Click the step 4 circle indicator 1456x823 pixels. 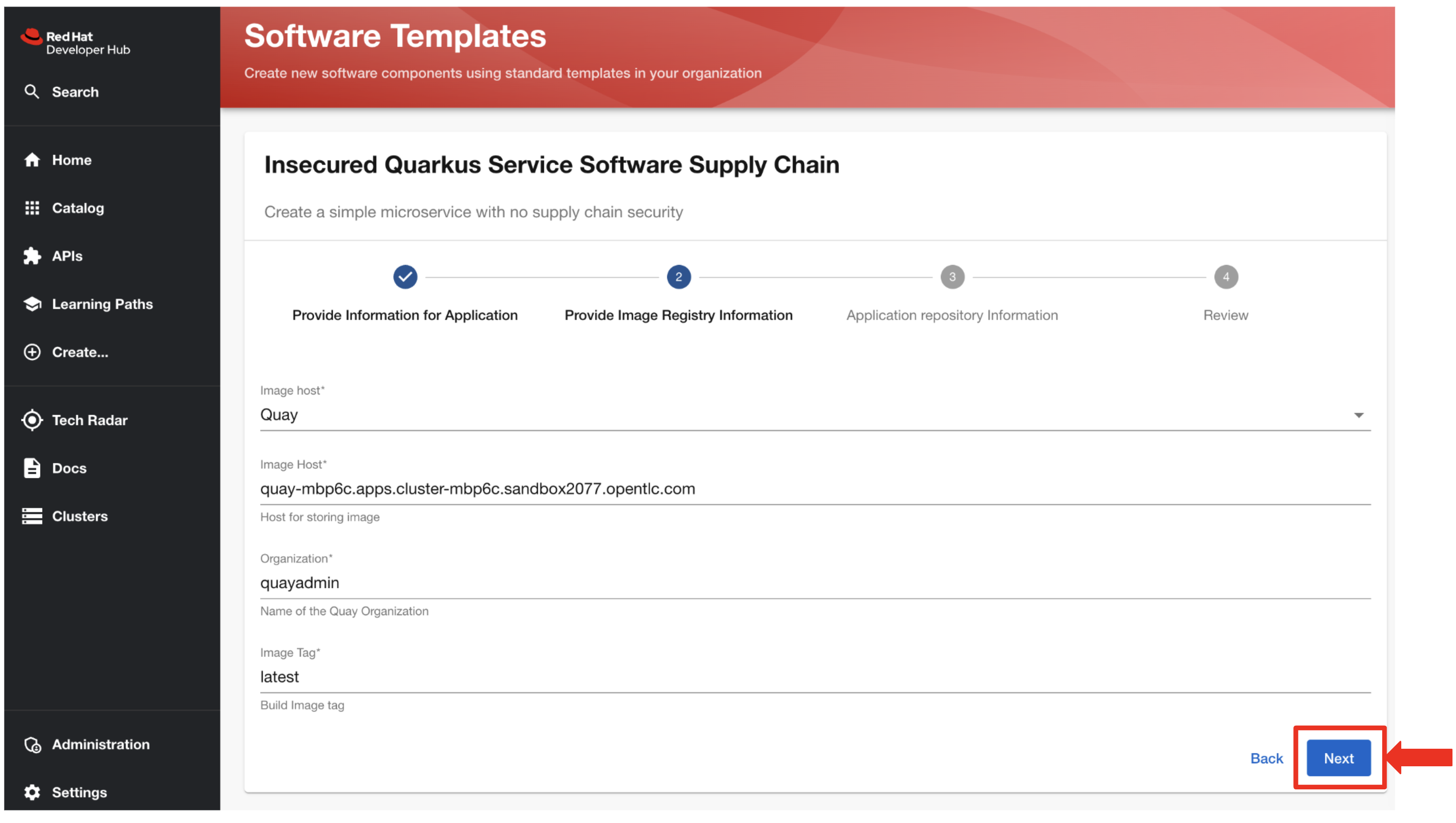(x=1226, y=277)
